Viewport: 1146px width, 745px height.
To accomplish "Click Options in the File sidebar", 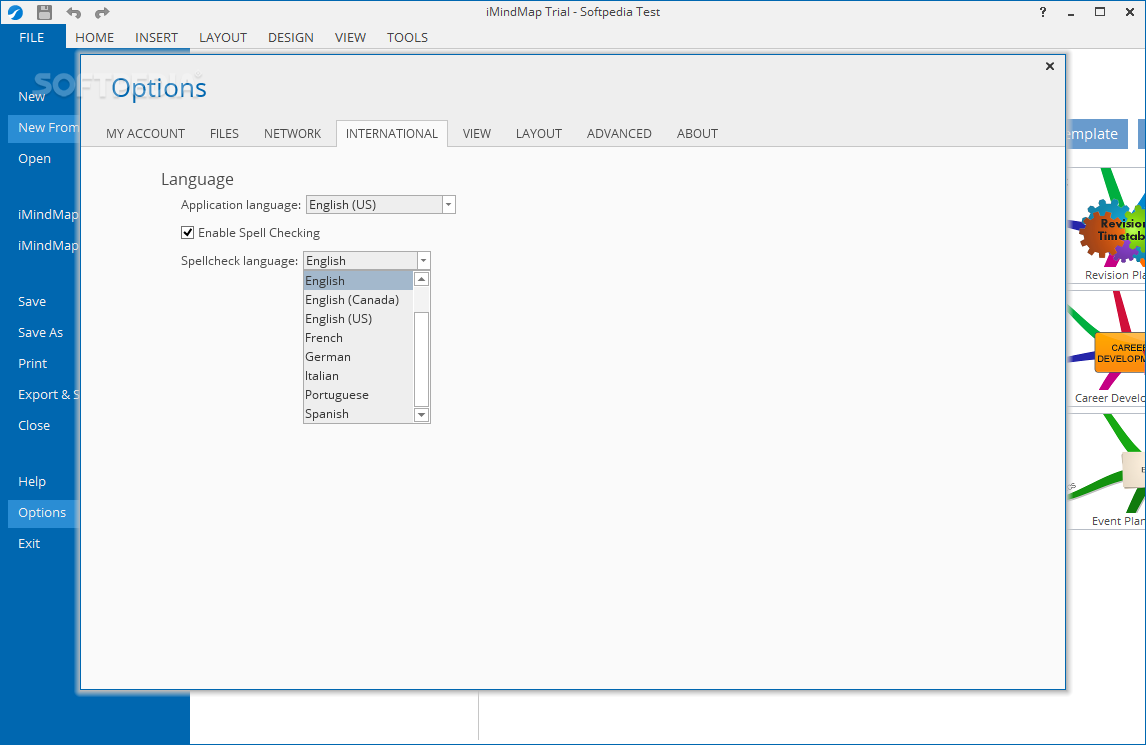I will tap(43, 513).
